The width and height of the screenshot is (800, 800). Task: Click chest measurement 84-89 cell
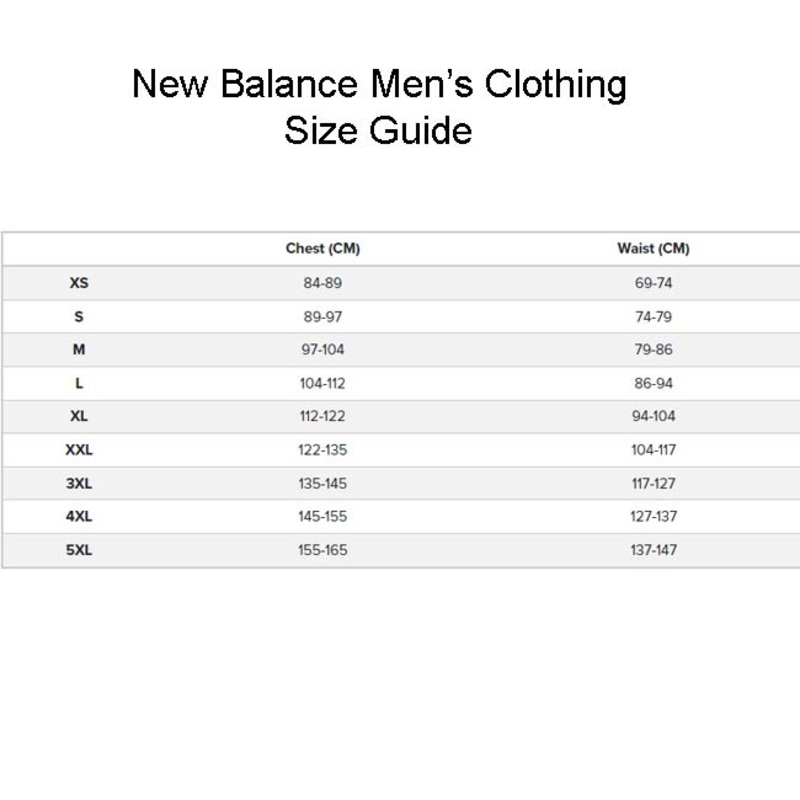click(322, 283)
